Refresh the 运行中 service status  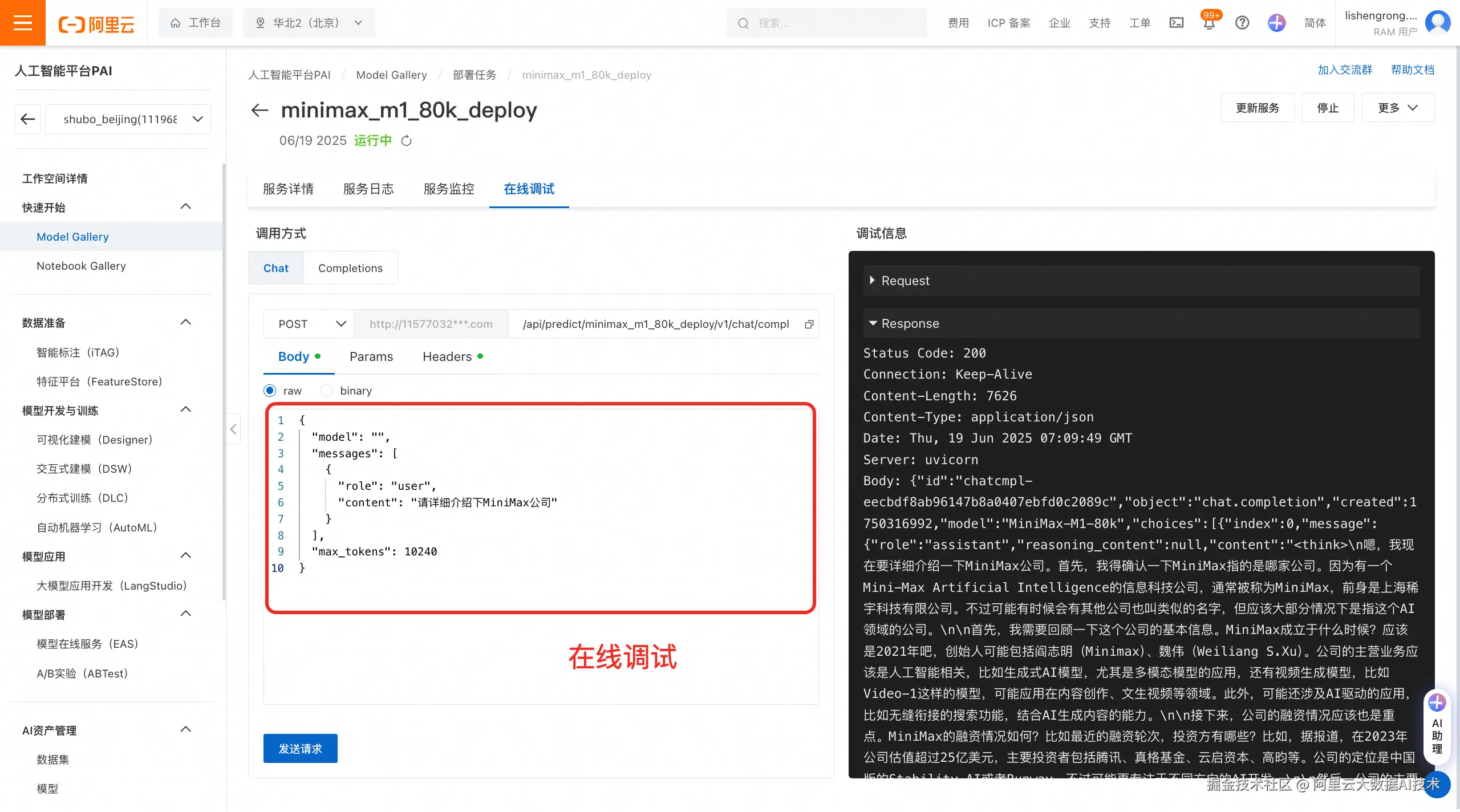[407, 140]
